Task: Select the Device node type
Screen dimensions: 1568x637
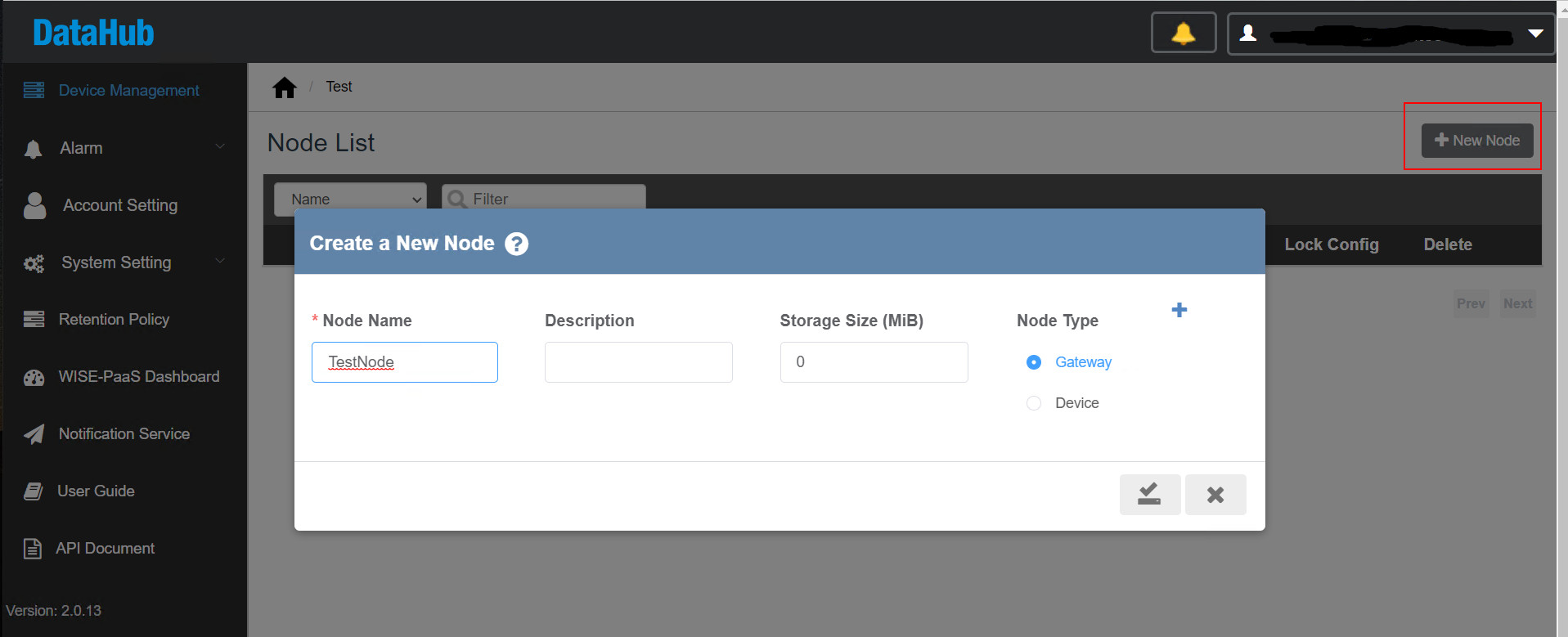Action: pos(1034,403)
